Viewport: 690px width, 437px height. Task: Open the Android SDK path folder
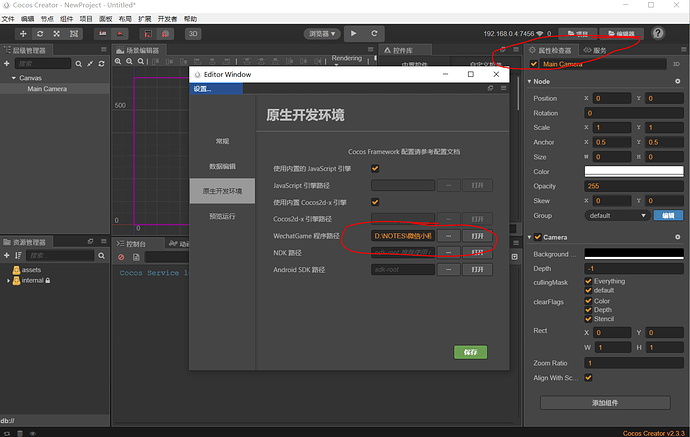pos(477,269)
